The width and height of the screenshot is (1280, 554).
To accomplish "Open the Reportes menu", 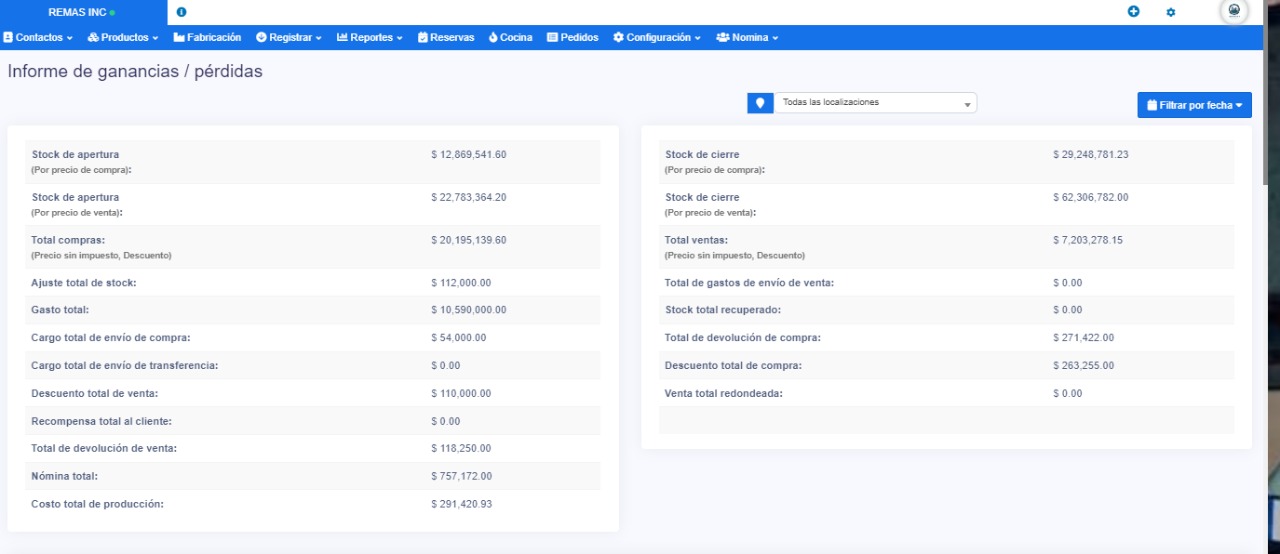I will pos(370,37).
